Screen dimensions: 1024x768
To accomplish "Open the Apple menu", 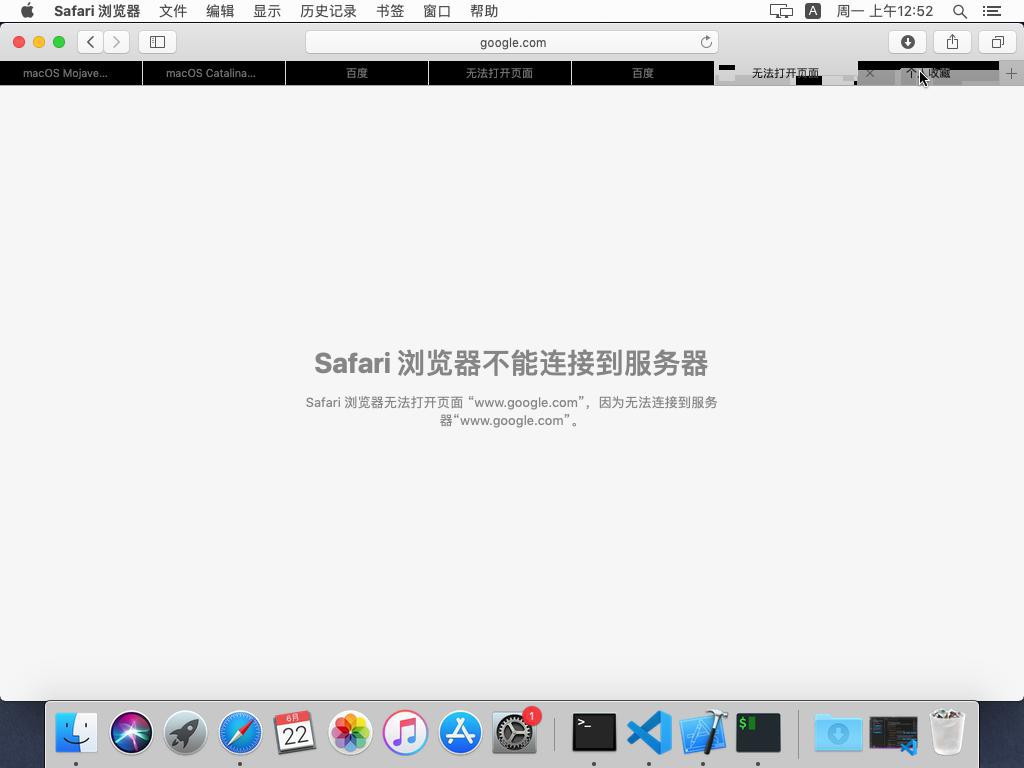I will tap(27, 11).
